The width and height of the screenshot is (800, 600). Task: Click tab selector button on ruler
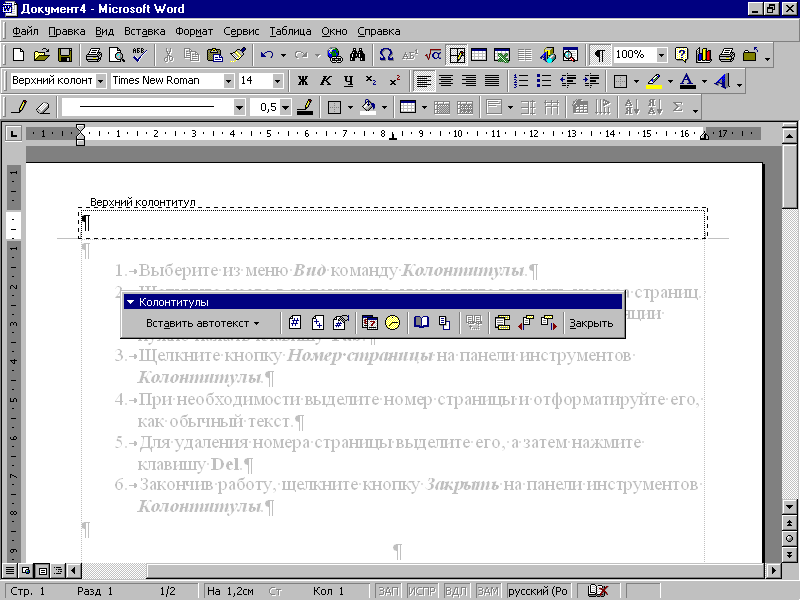coord(14,134)
